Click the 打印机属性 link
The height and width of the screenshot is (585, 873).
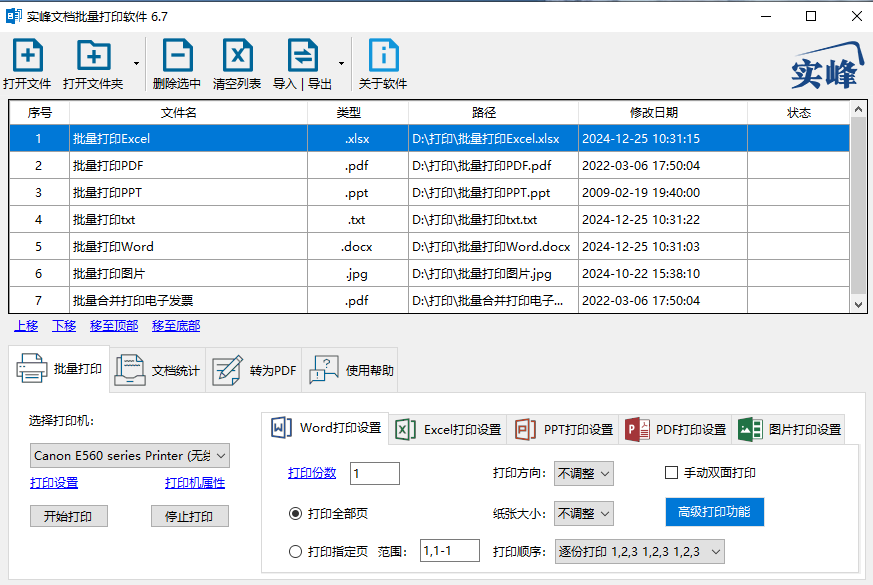195,483
